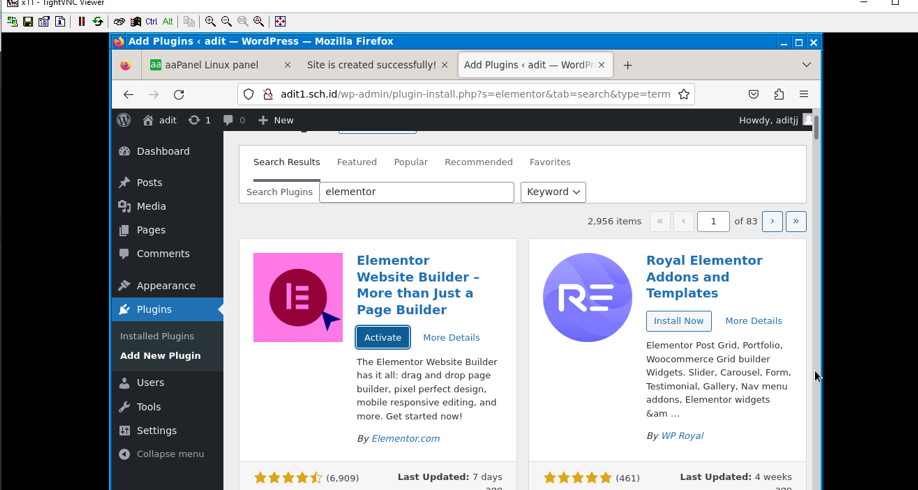Click TightVNC zoom 100% magnifier
Image resolution: width=918 pixels, height=490 pixels.
[242, 22]
